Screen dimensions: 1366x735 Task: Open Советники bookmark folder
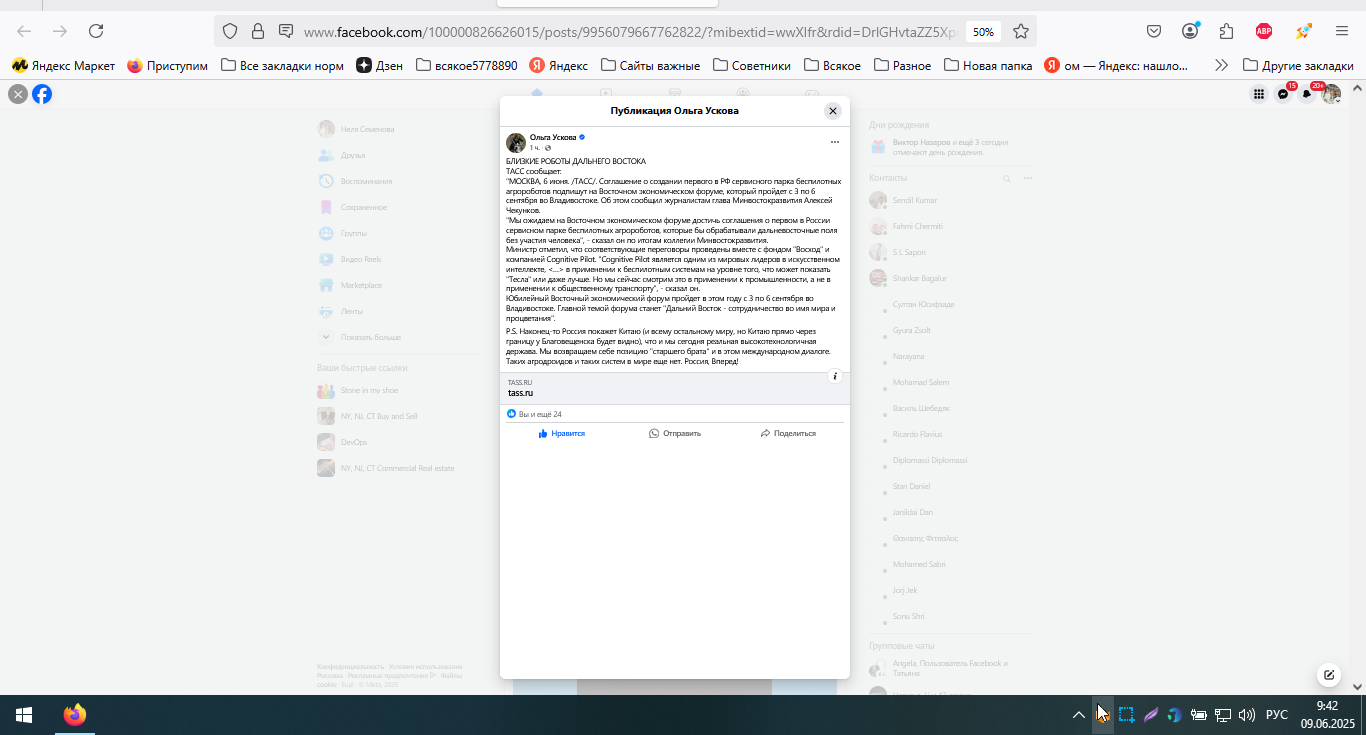click(751, 66)
